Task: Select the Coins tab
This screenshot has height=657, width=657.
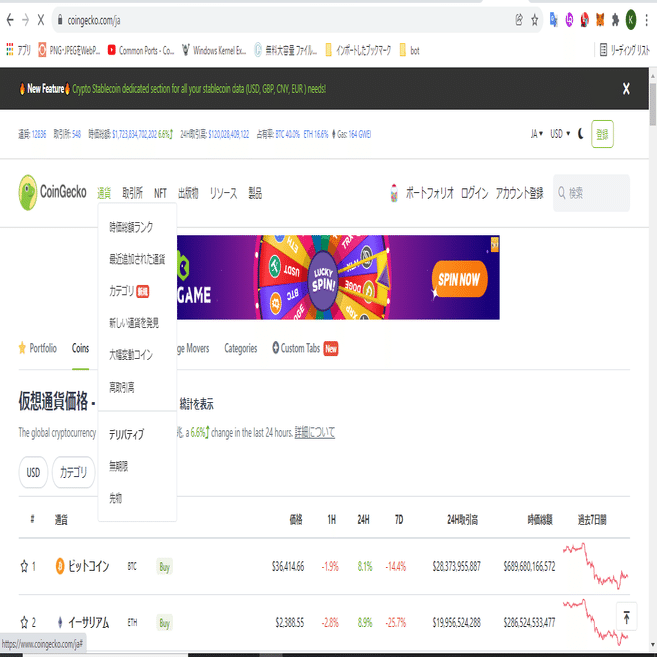Action: click(80, 348)
